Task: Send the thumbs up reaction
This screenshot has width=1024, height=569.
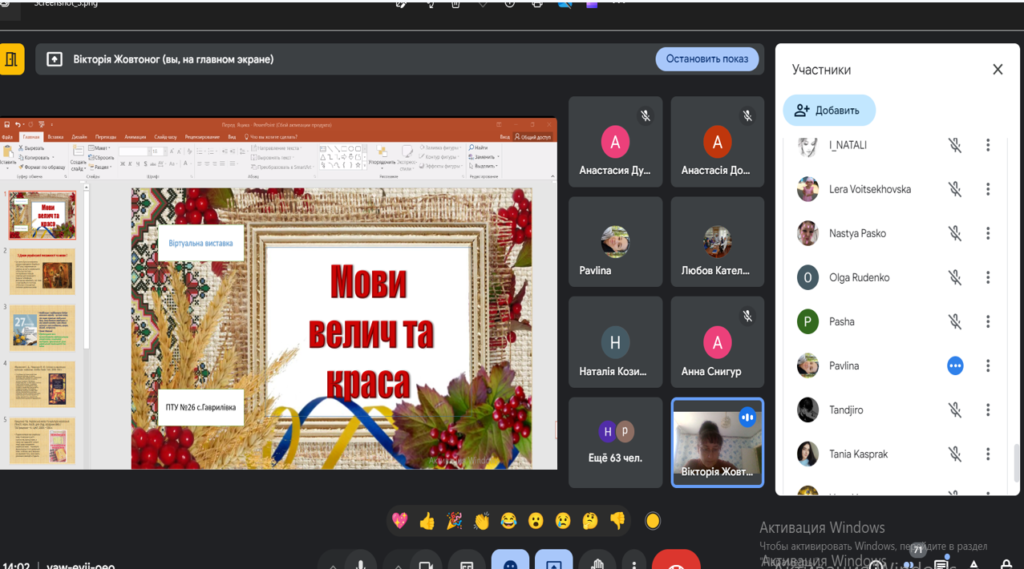Action: point(427,520)
